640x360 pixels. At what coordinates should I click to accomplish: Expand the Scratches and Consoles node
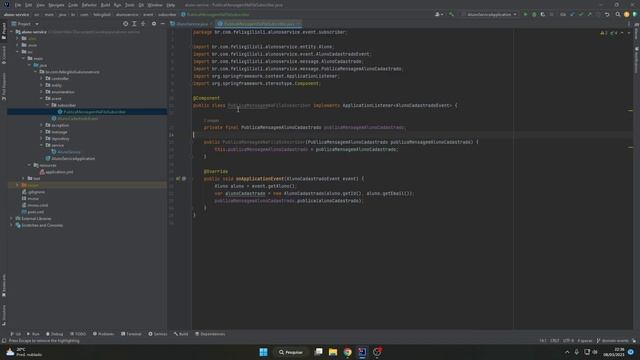tap(11, 225)
